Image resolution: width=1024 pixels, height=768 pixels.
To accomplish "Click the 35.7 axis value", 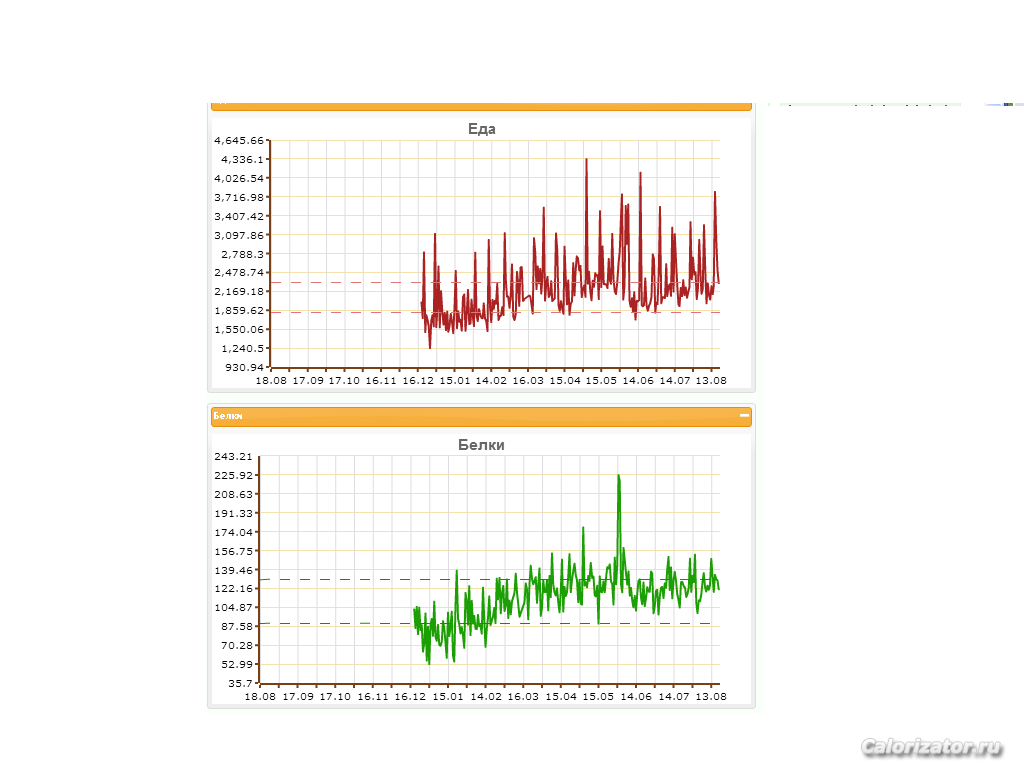I will coord(240,683).
